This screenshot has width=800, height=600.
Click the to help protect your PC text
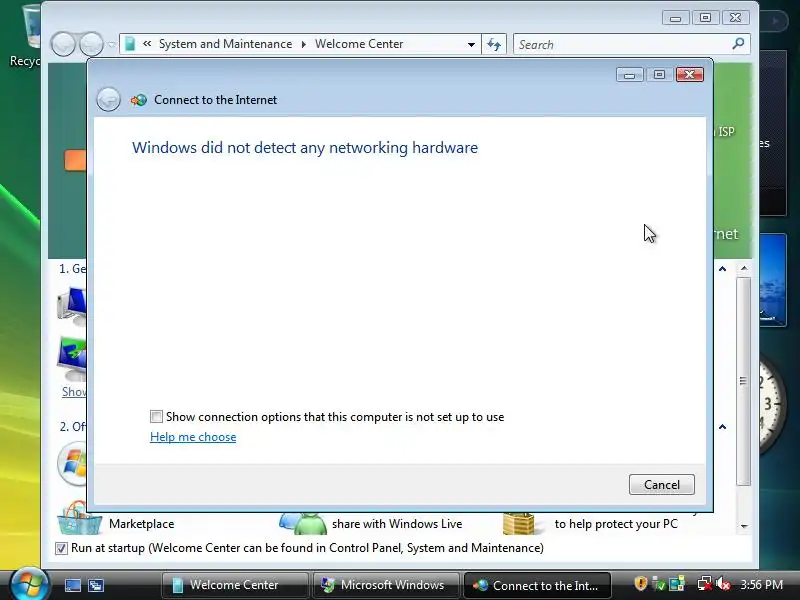pyautogui.click(x=616, y=524)
